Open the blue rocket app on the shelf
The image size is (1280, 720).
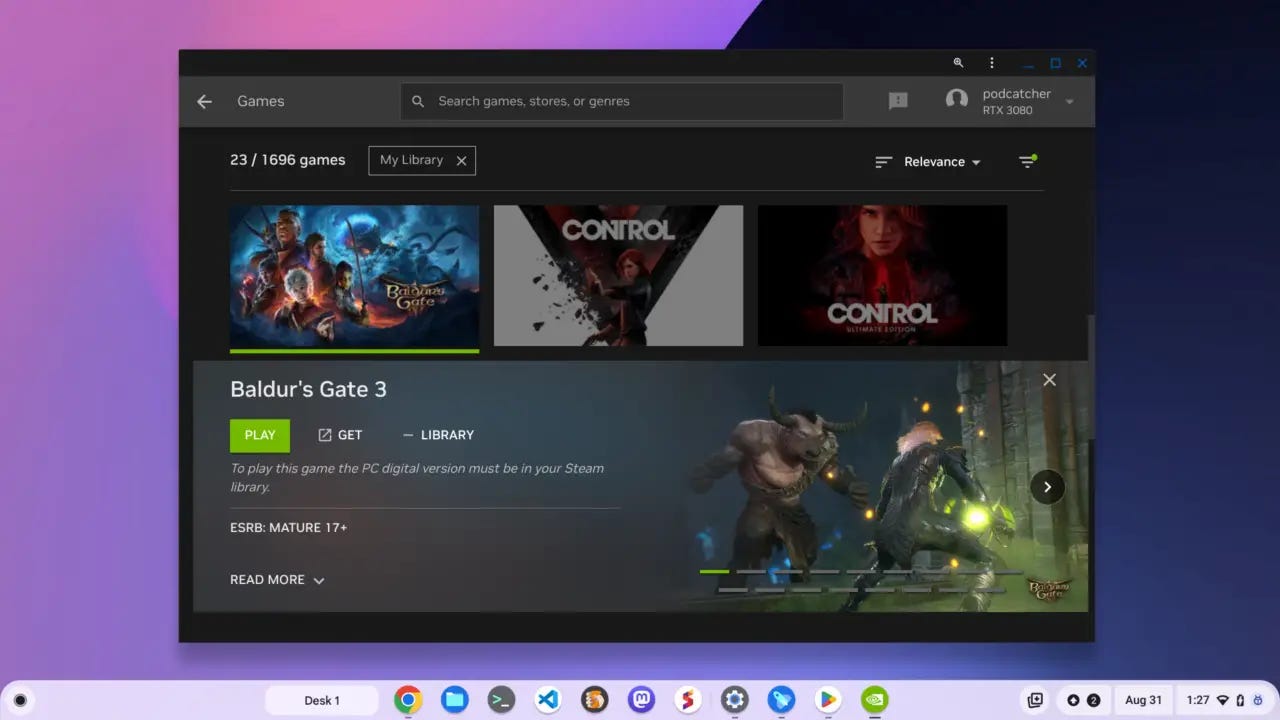pos(781,700)
